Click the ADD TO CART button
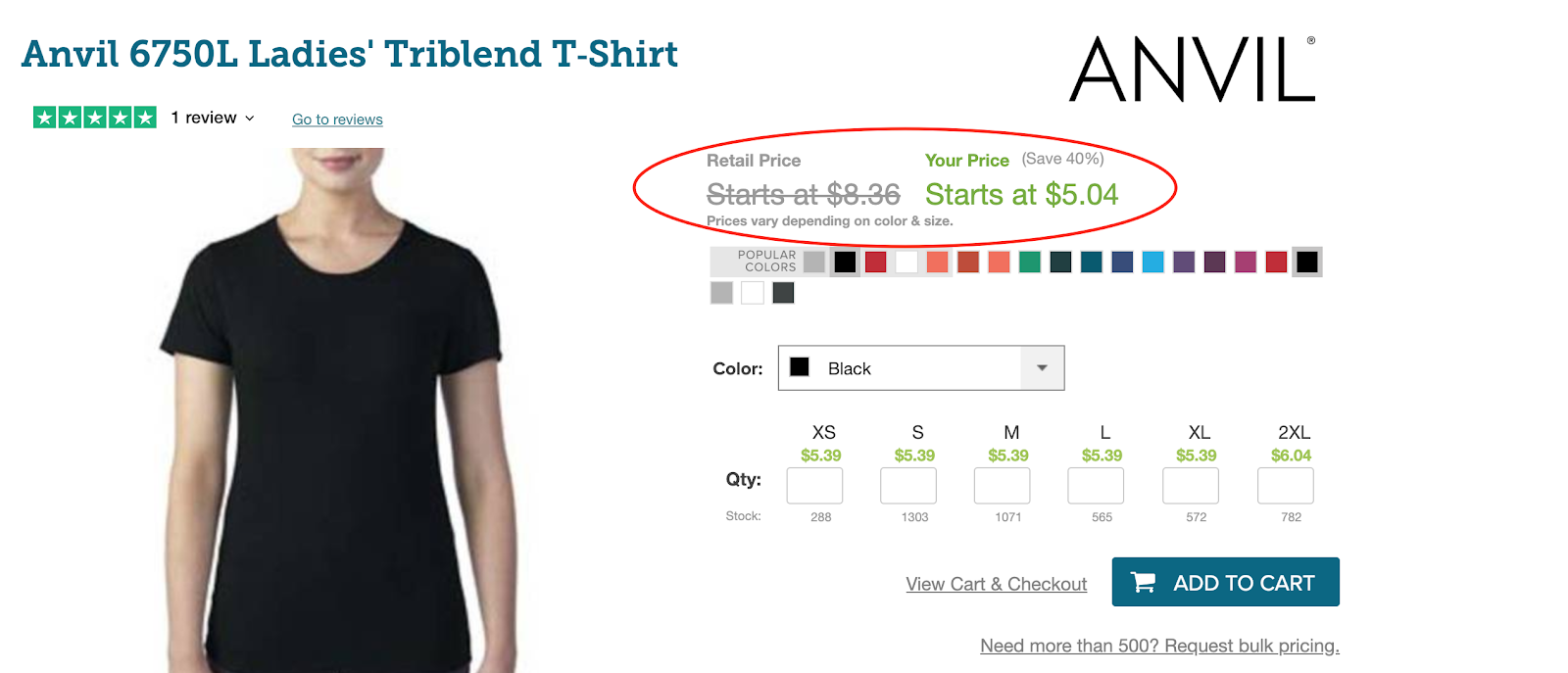Screen dimensions: 1568x673 tap(1225, 582)
